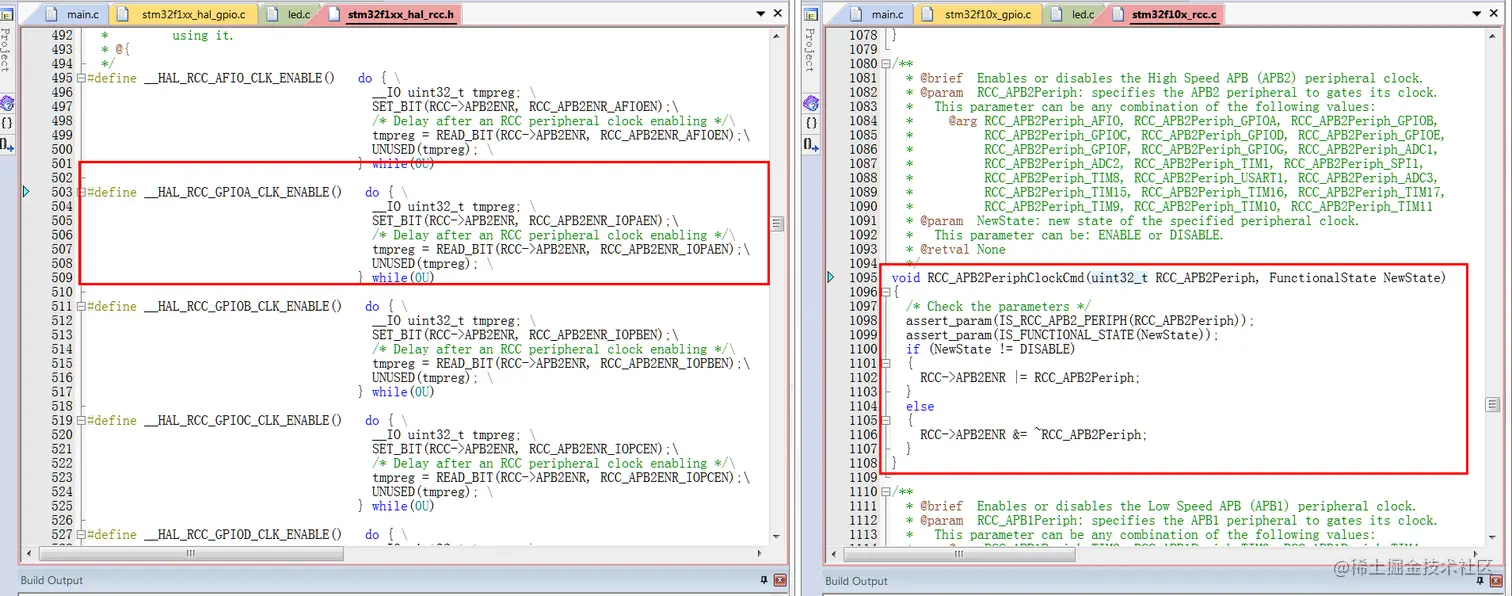The height and width of the screenshot is (596, 1512).
Task: Pin the Build Output panel in left window
Action: click(x=763, y=581)
